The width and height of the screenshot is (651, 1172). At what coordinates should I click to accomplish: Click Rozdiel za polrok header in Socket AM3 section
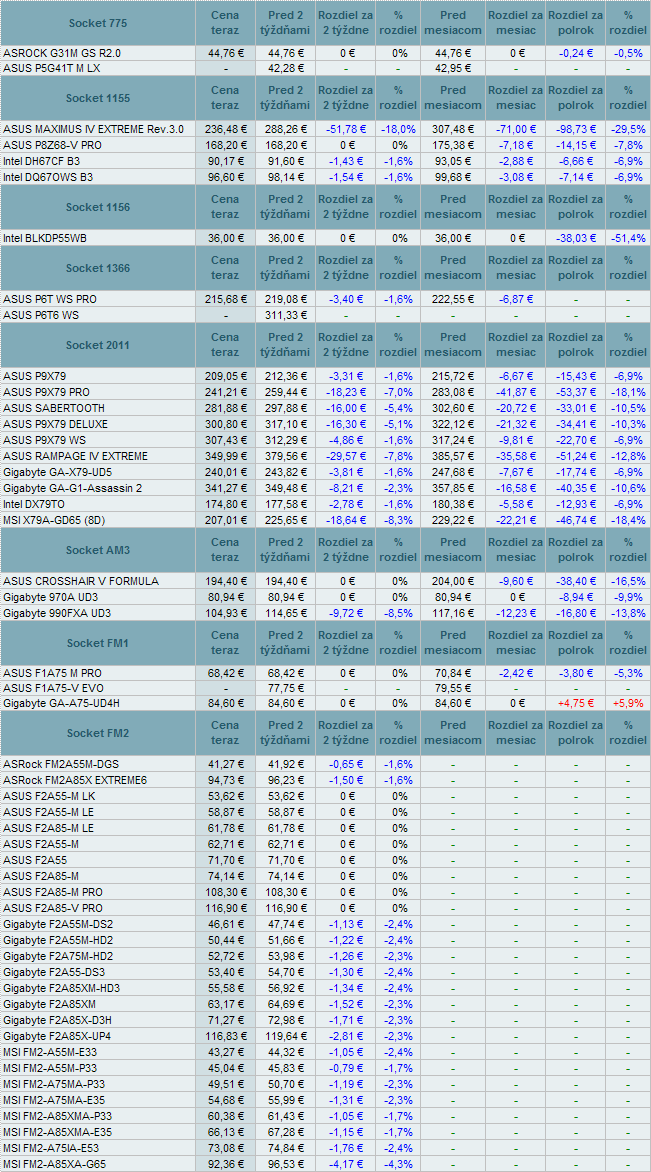(575, 551)
